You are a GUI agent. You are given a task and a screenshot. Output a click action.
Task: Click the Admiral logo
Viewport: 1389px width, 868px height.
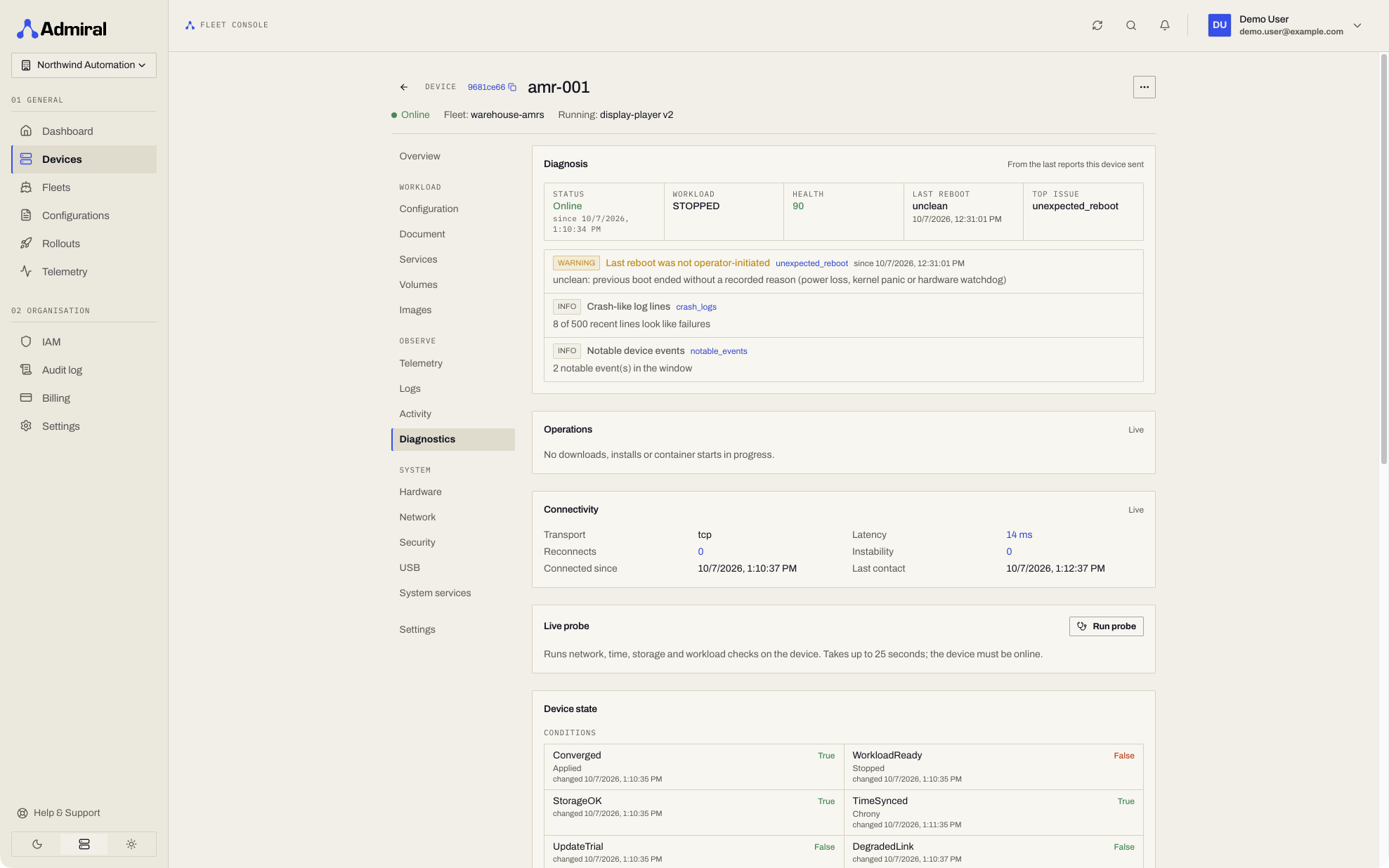click(x=62, y=29)
